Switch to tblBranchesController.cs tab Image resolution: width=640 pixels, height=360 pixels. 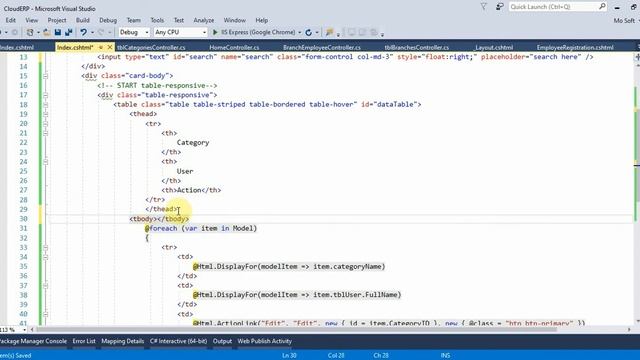[417, 47]
